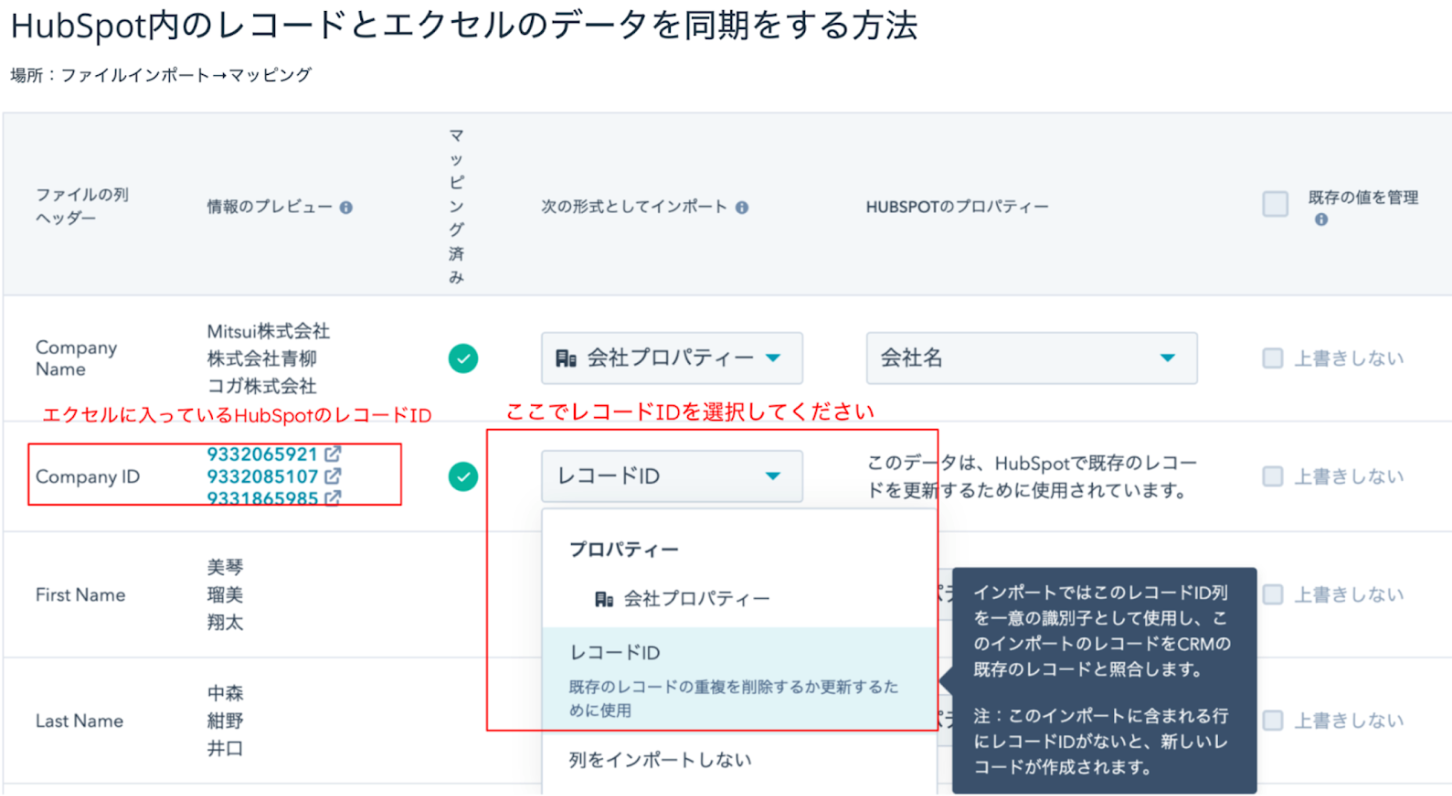
Task: Click First Name column header cell
Action: (x=80, y=594)
